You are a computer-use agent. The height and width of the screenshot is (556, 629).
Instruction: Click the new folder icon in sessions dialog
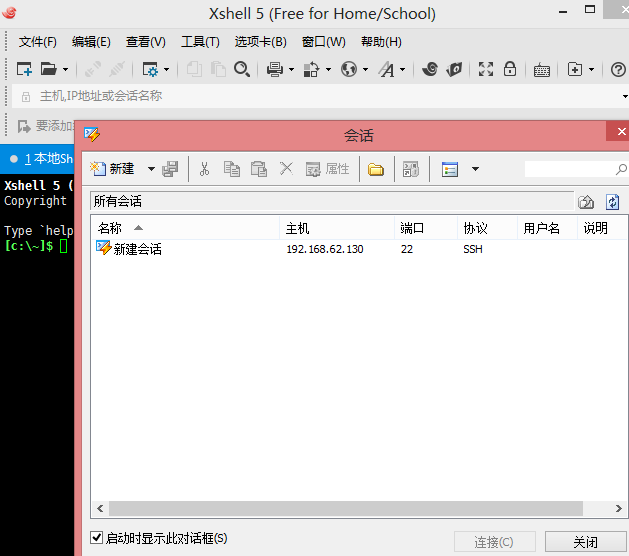point(376,169)
